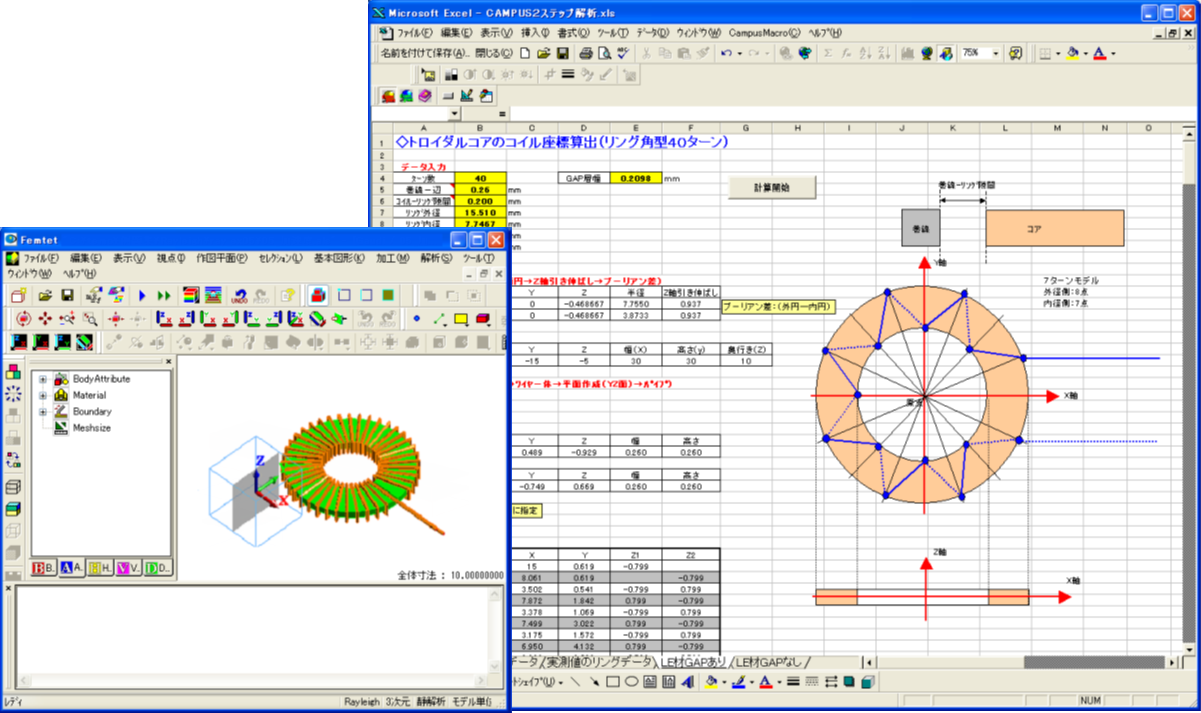Toggle the highlighted red solid display mode button
This screenshot has width=1201, height=713.
[318, 295]
